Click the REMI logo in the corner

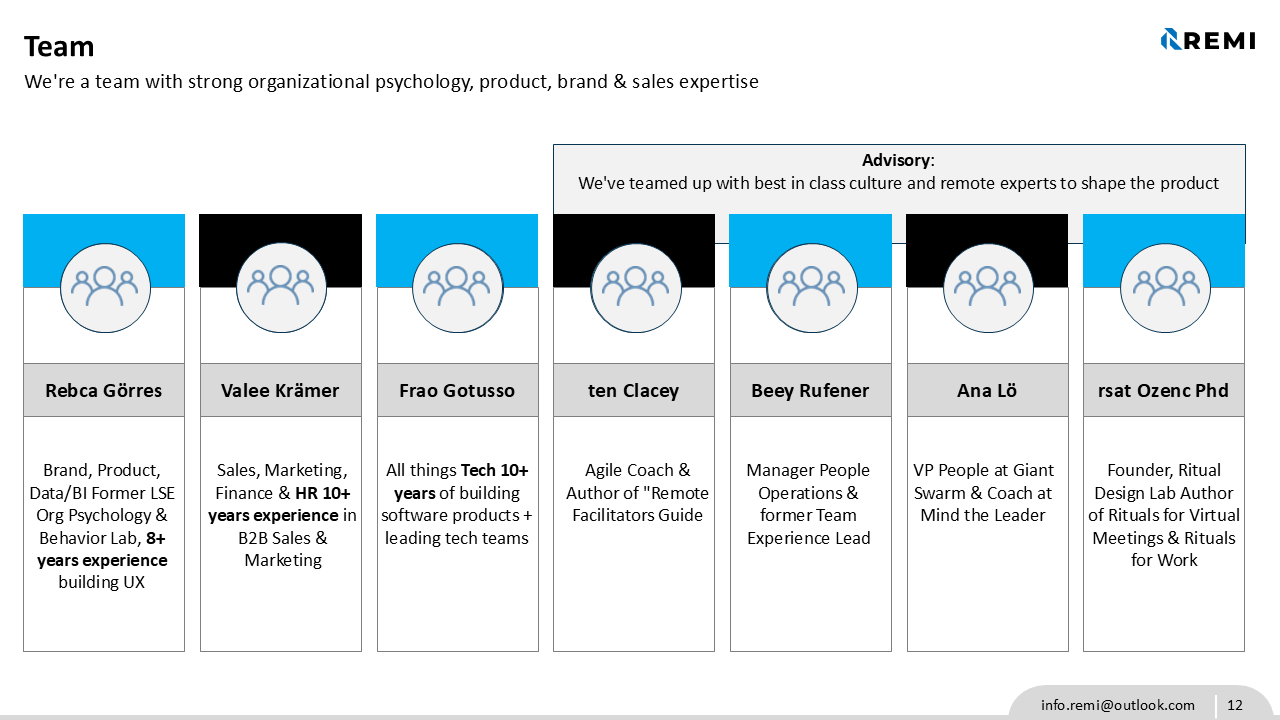[x=1207, y=40]
